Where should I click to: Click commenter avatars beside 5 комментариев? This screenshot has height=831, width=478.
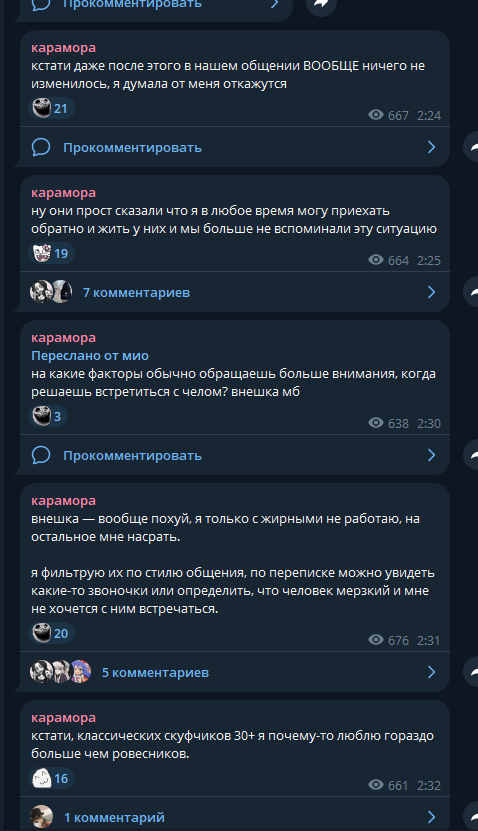[60, 672]
